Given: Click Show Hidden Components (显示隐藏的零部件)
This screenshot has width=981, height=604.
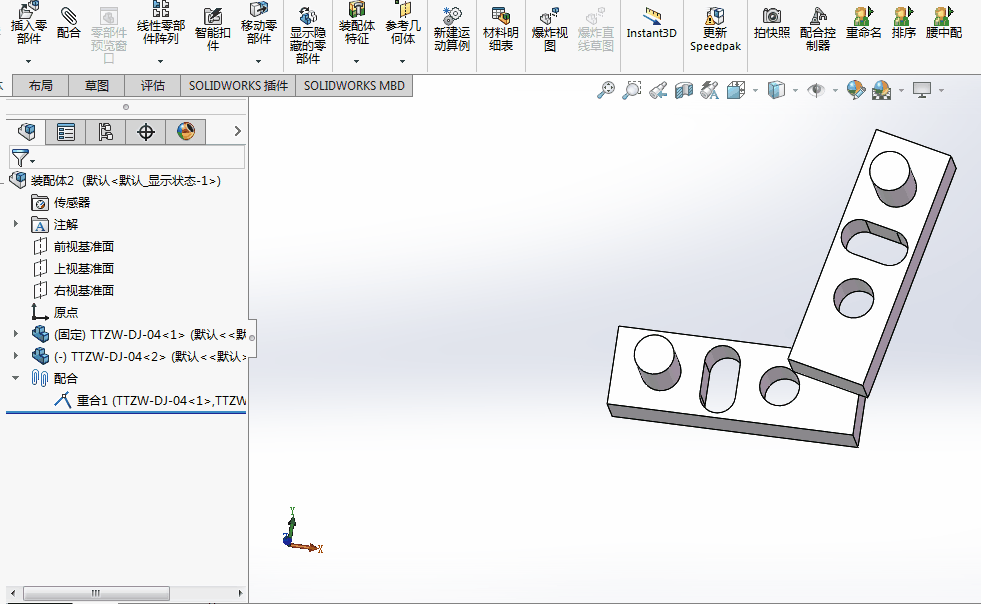Looking at the screenshot, I should [308, 35].
